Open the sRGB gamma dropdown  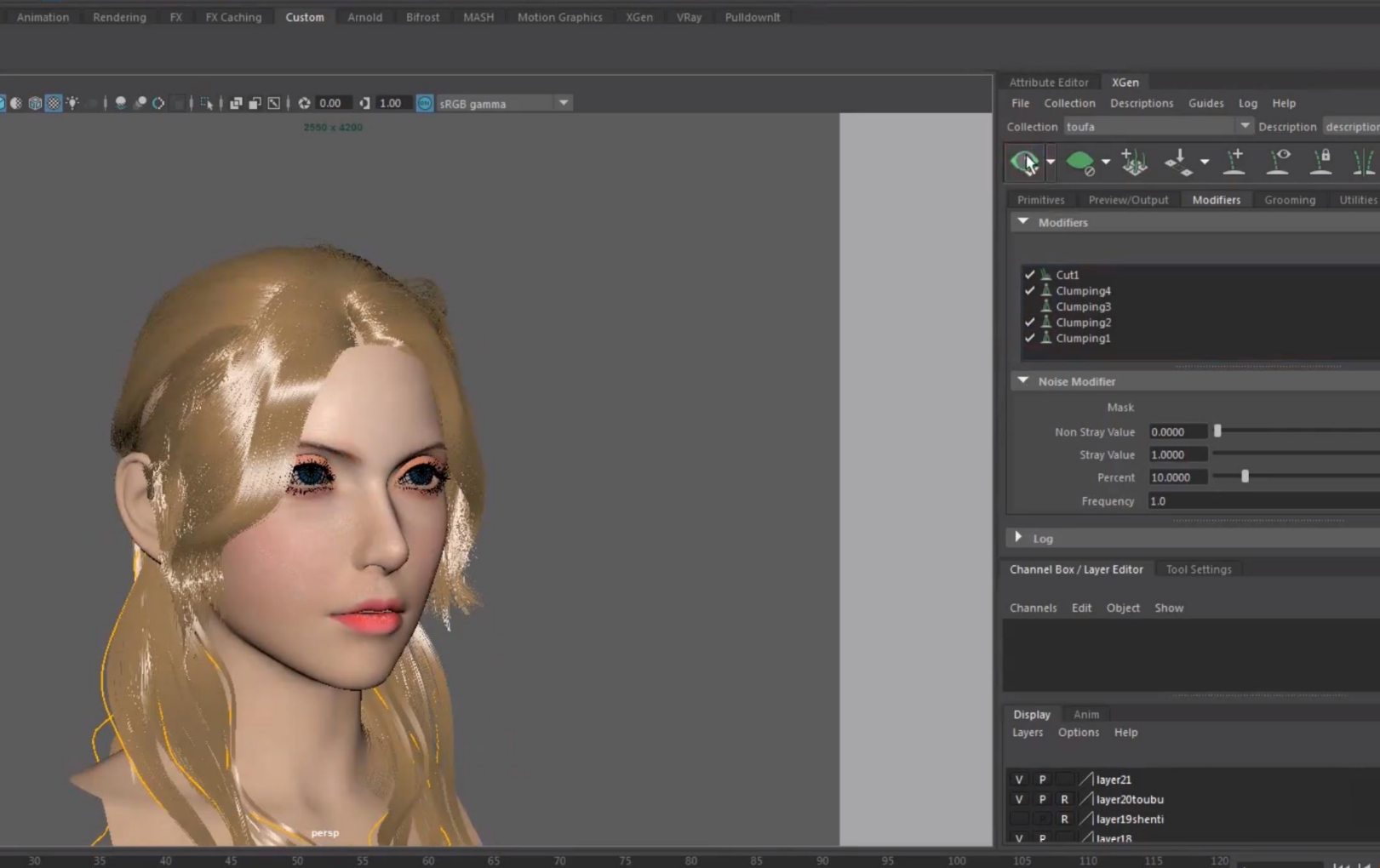click(x=563, y=103)
